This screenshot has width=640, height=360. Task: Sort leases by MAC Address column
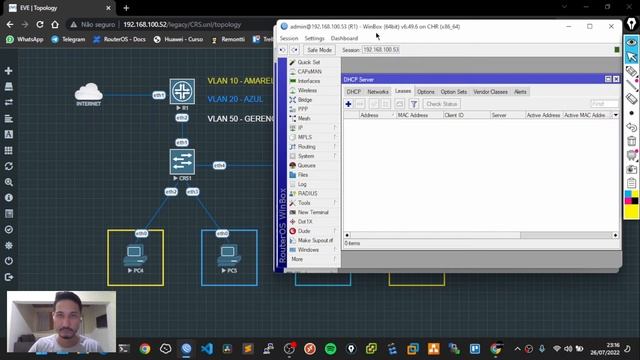pos(420,116)
